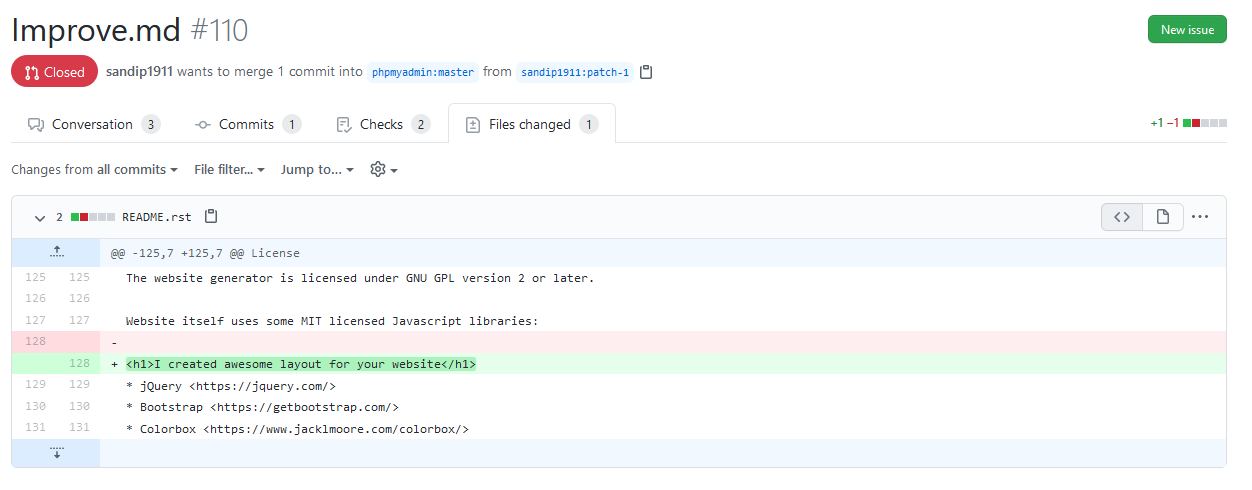Viewport: 1252px width, 490px height.
Task: Open sandip1911's user profile
Action: 139,72
